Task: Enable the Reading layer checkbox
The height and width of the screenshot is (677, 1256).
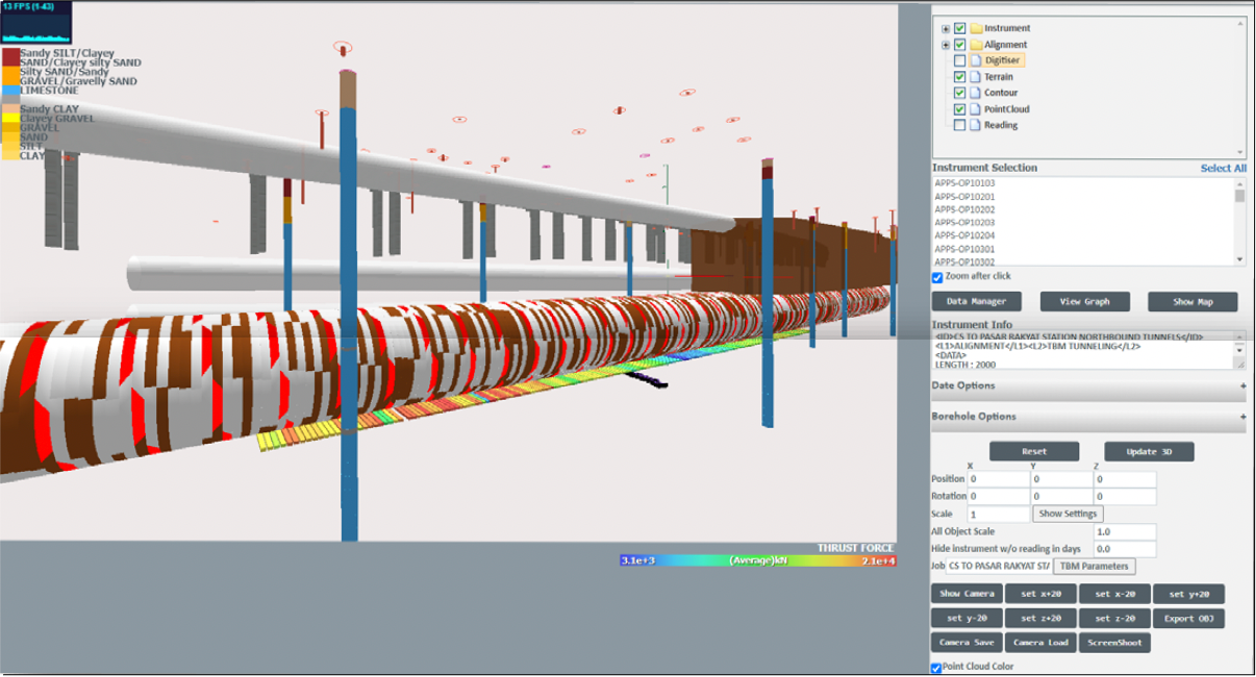Action: (960, 125)
